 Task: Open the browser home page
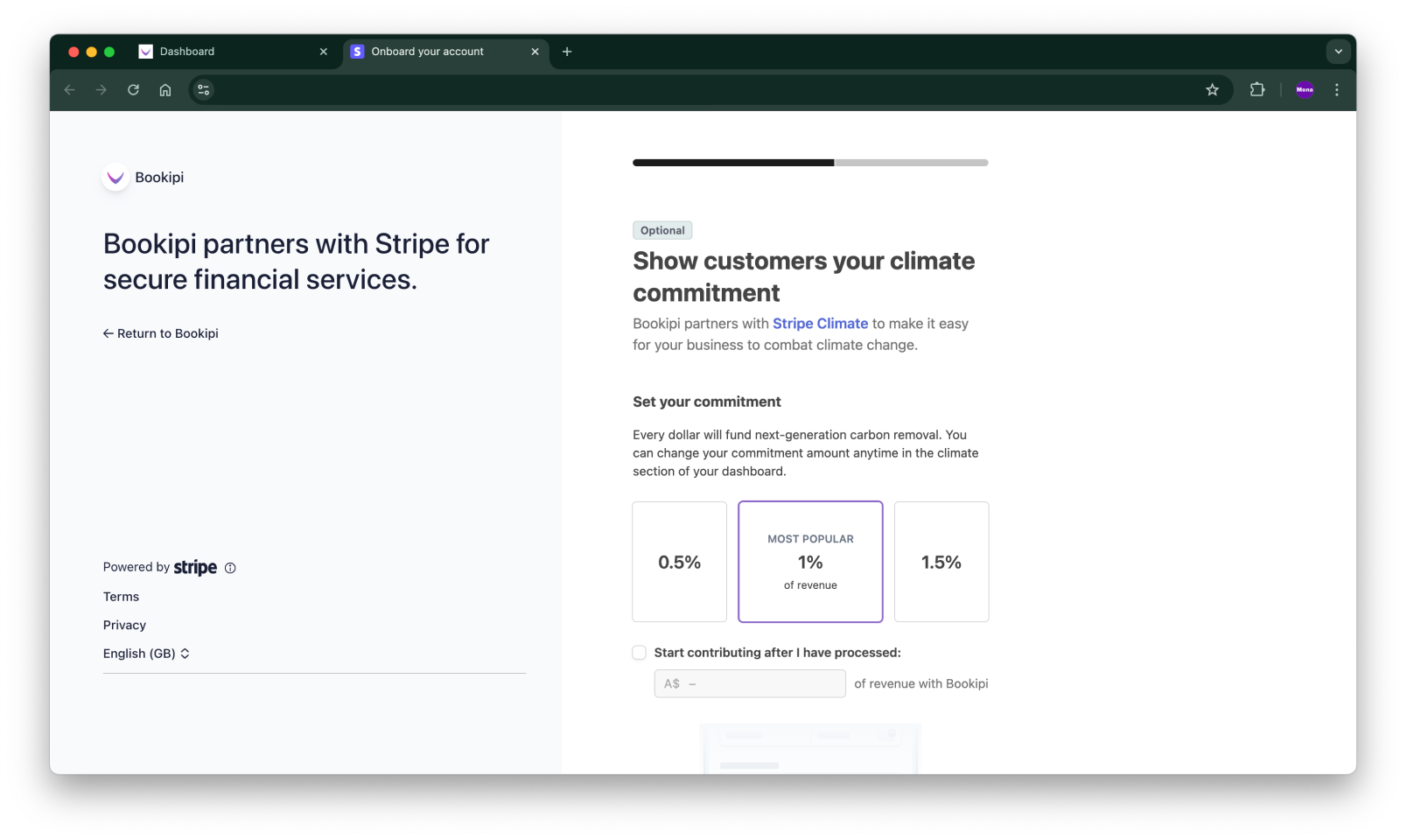[165, 89]
